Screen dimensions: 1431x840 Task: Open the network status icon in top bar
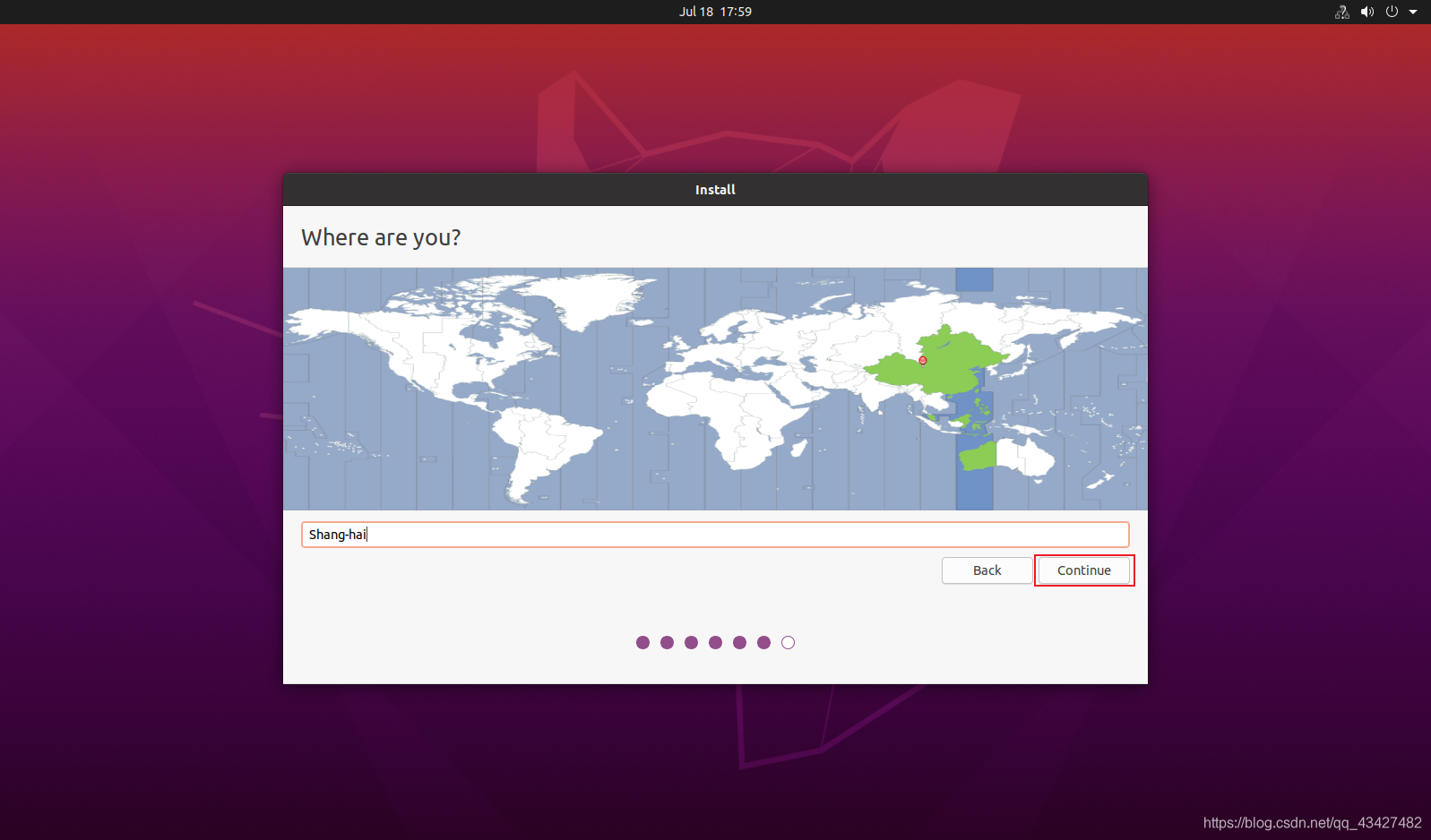1341,12
